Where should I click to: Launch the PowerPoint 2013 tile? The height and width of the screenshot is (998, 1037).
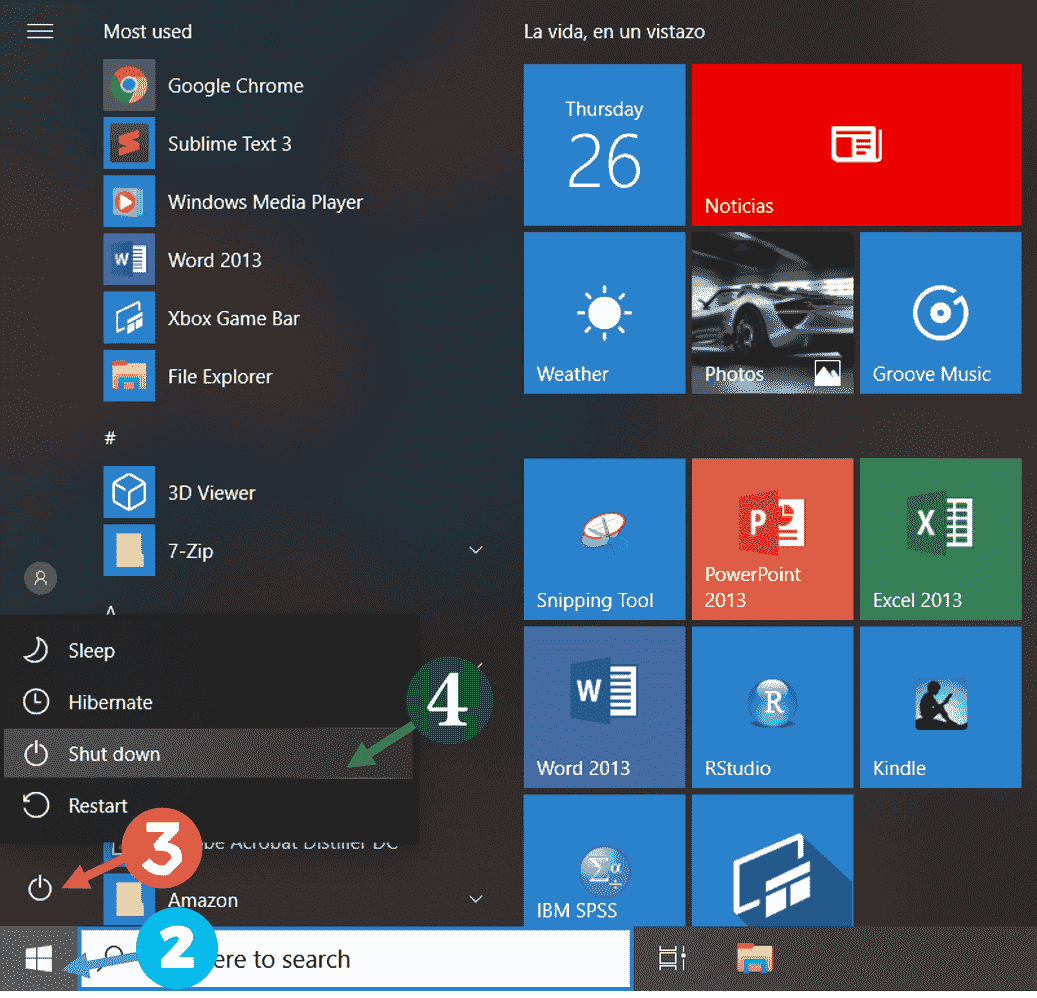(772, 539)
